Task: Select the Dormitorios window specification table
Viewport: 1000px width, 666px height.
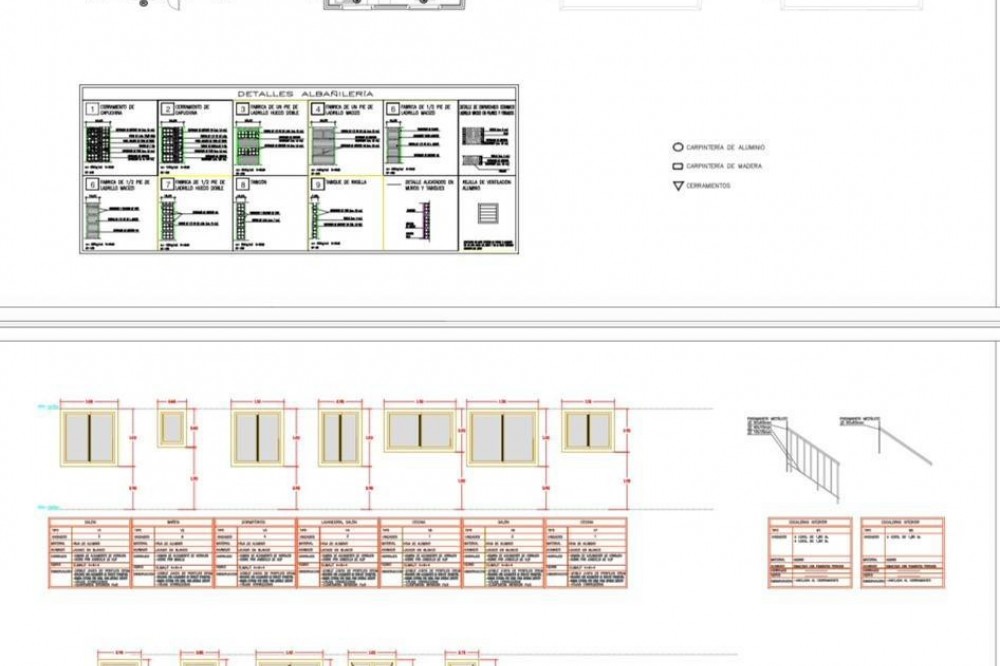Action: point(254,553)
